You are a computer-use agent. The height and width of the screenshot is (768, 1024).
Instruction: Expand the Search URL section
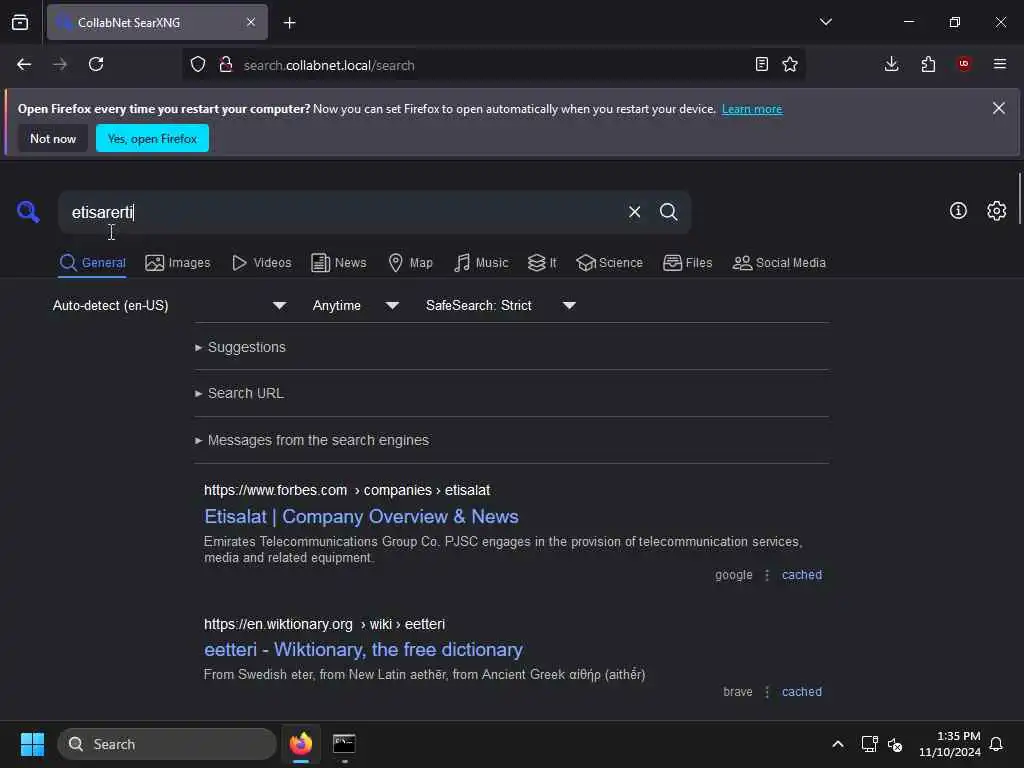click(239, 393)
